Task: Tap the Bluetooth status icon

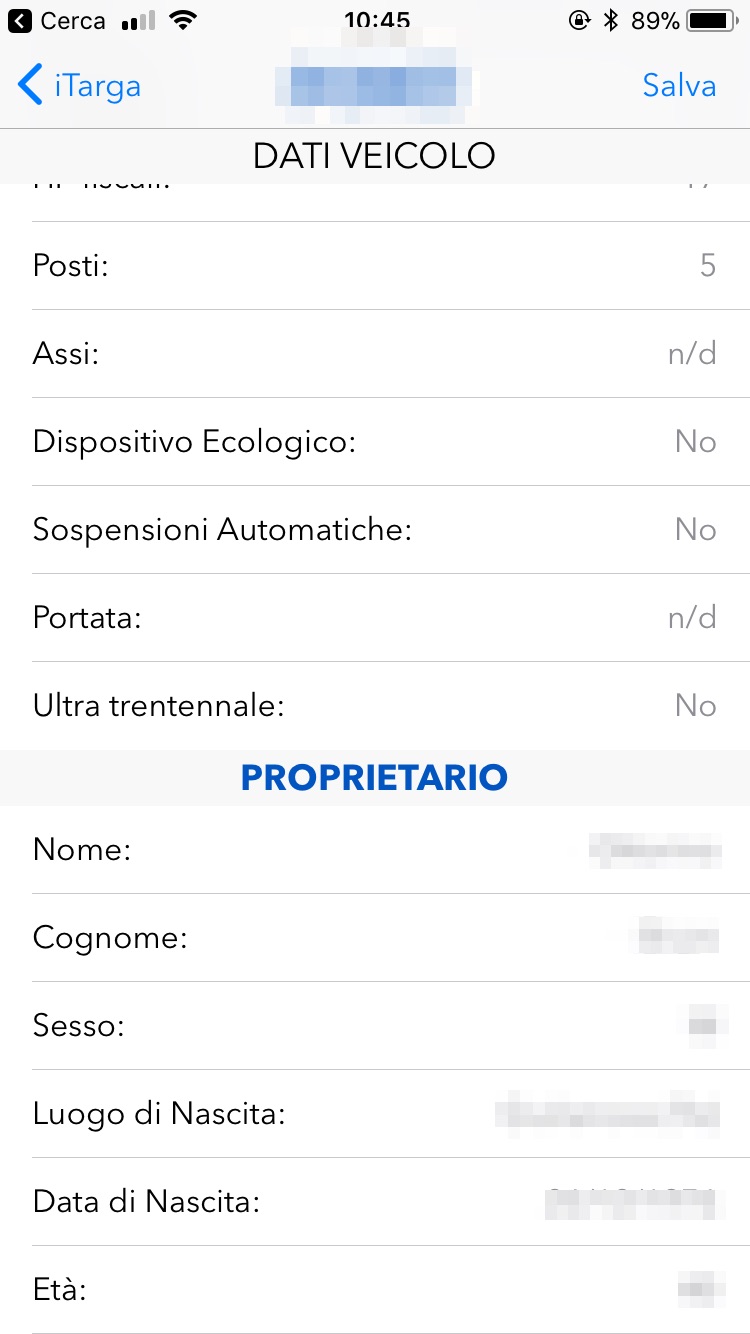Action: 610,21
